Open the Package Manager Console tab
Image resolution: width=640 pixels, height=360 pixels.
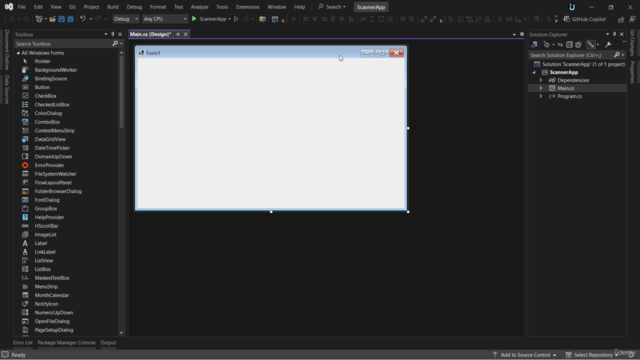67,343
